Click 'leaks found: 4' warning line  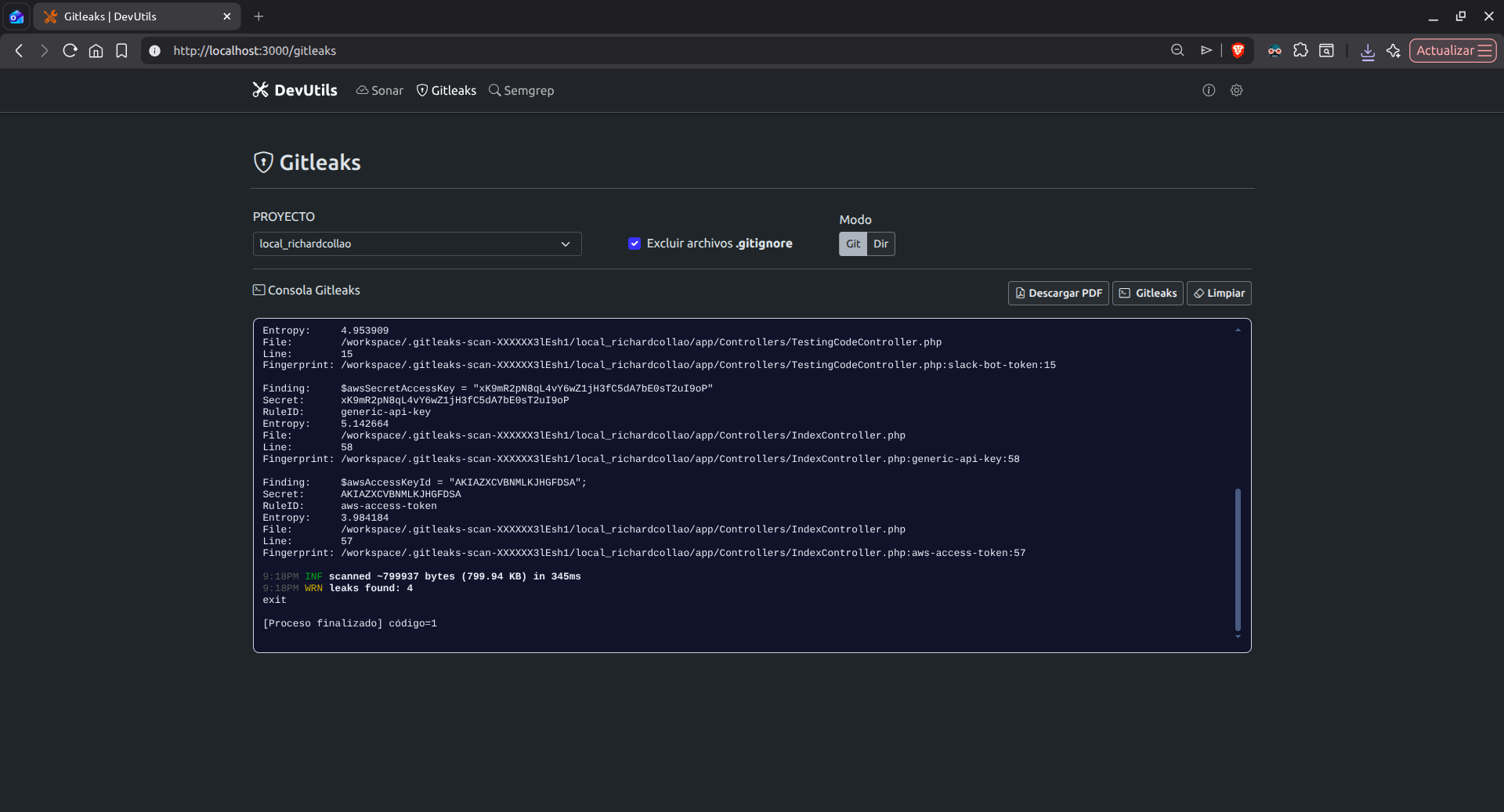[338, 589]
